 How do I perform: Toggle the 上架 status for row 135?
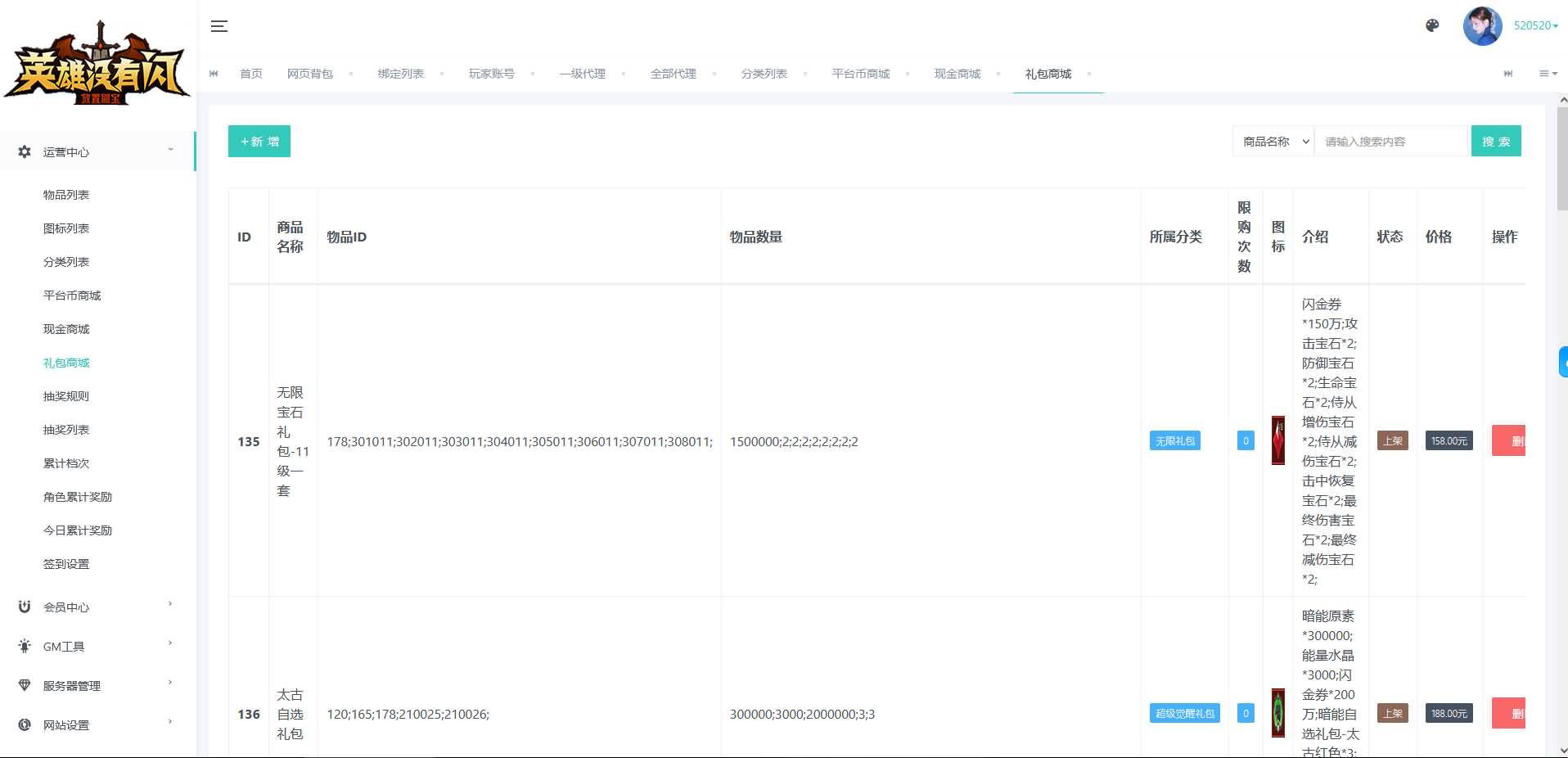tap(1392, 441)
